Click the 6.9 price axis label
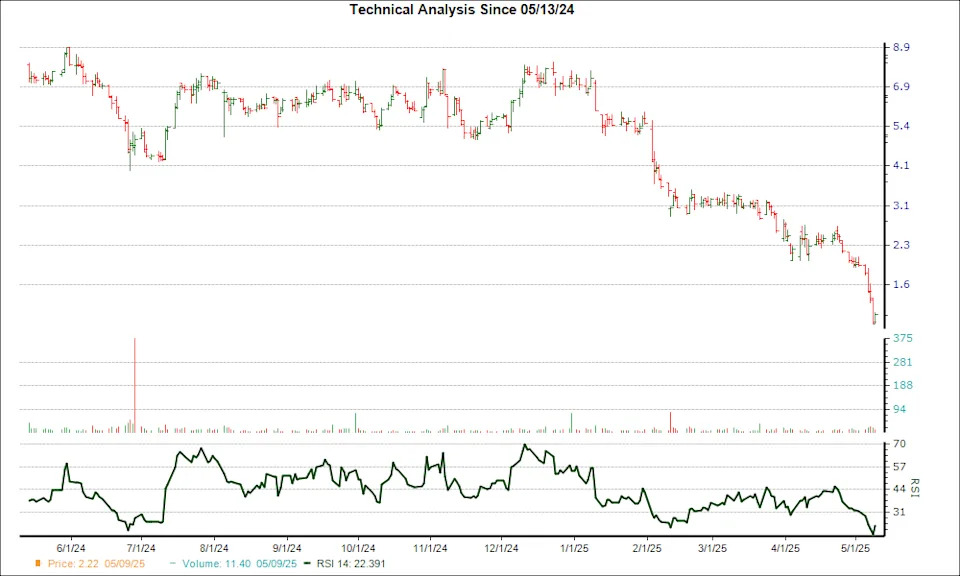Viewport: 960px width, 576px height. point(901,87)
